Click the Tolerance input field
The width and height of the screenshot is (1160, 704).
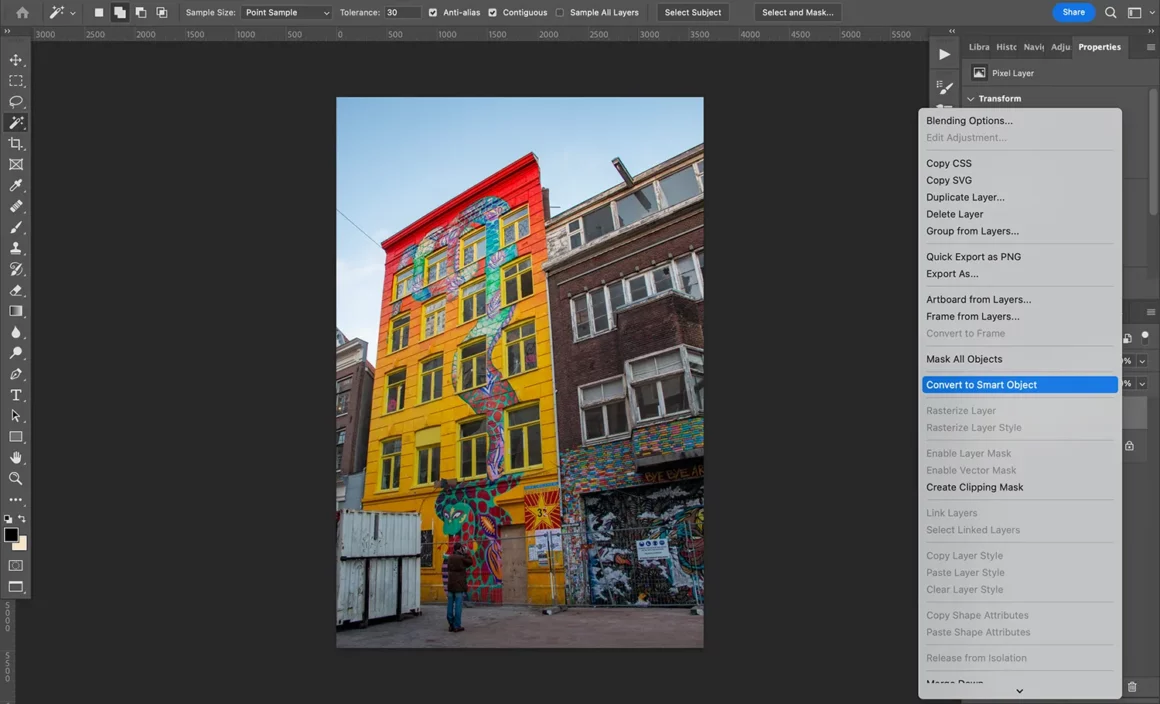pyautogui.click(x=402, y=13)
